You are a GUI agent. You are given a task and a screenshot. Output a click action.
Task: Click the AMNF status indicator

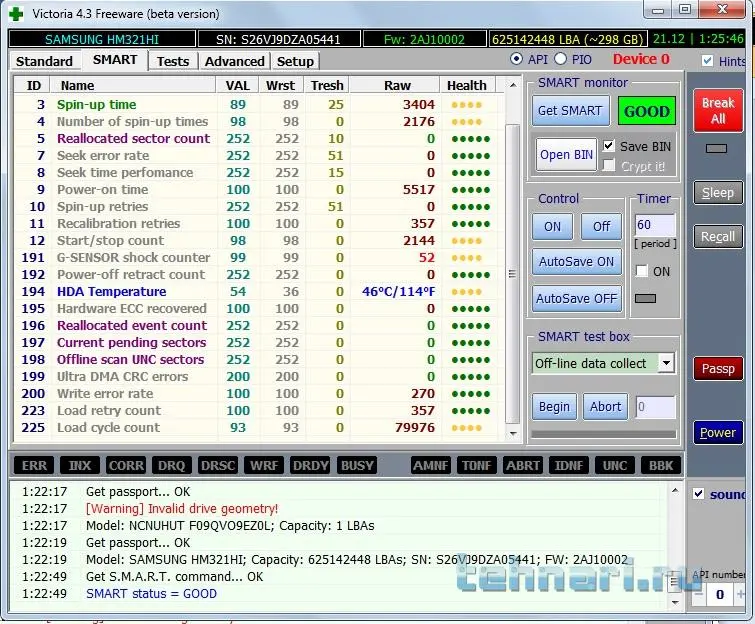[431, 466]
